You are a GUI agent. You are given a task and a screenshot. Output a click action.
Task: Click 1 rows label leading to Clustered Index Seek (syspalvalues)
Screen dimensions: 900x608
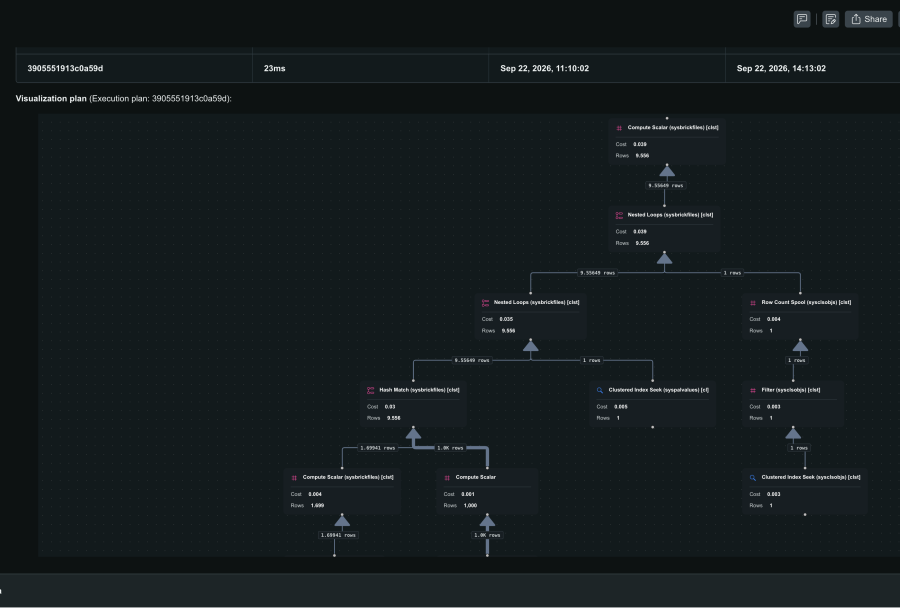coord(591,360)
